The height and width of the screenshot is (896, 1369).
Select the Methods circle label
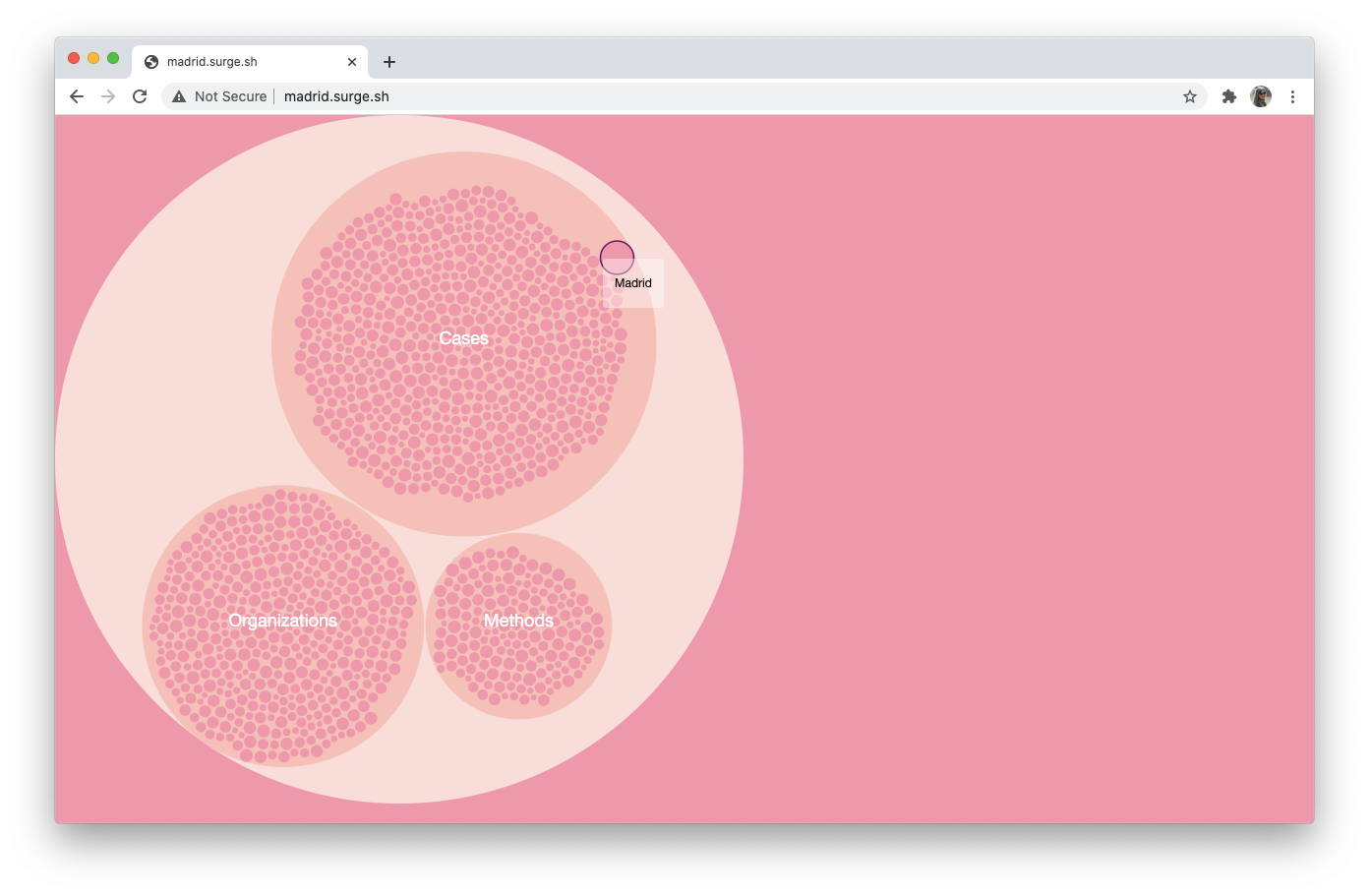tap(518, 621)
